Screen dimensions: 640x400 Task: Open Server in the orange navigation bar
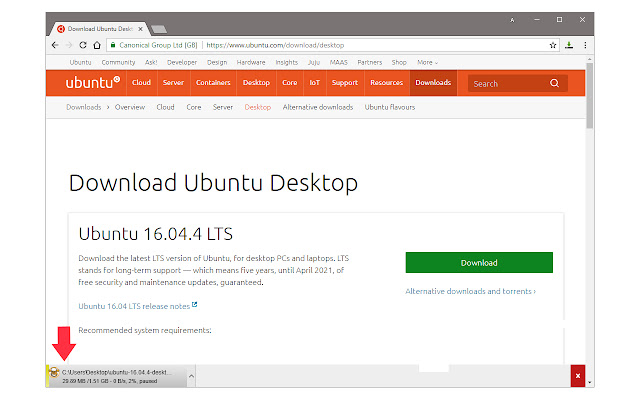click(x=173, y=82)
